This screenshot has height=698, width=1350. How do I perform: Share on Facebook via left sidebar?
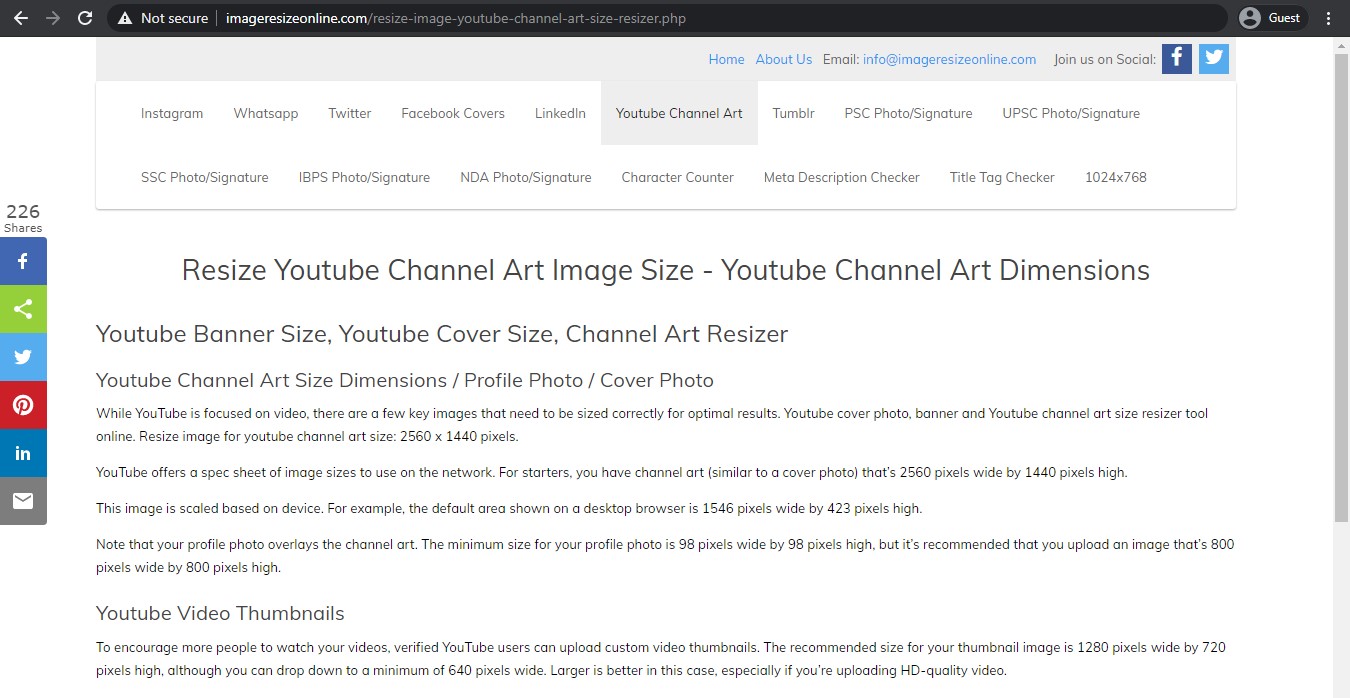[23, 261]
